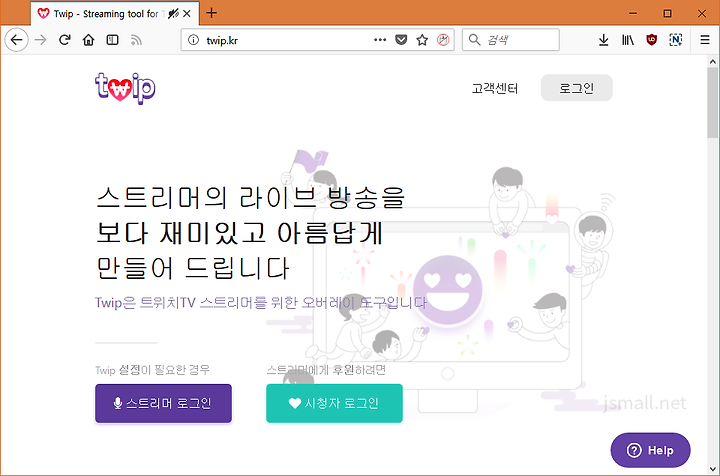Click the page scrollbar up arrow

pyautogui.click(x=713, y=62)
